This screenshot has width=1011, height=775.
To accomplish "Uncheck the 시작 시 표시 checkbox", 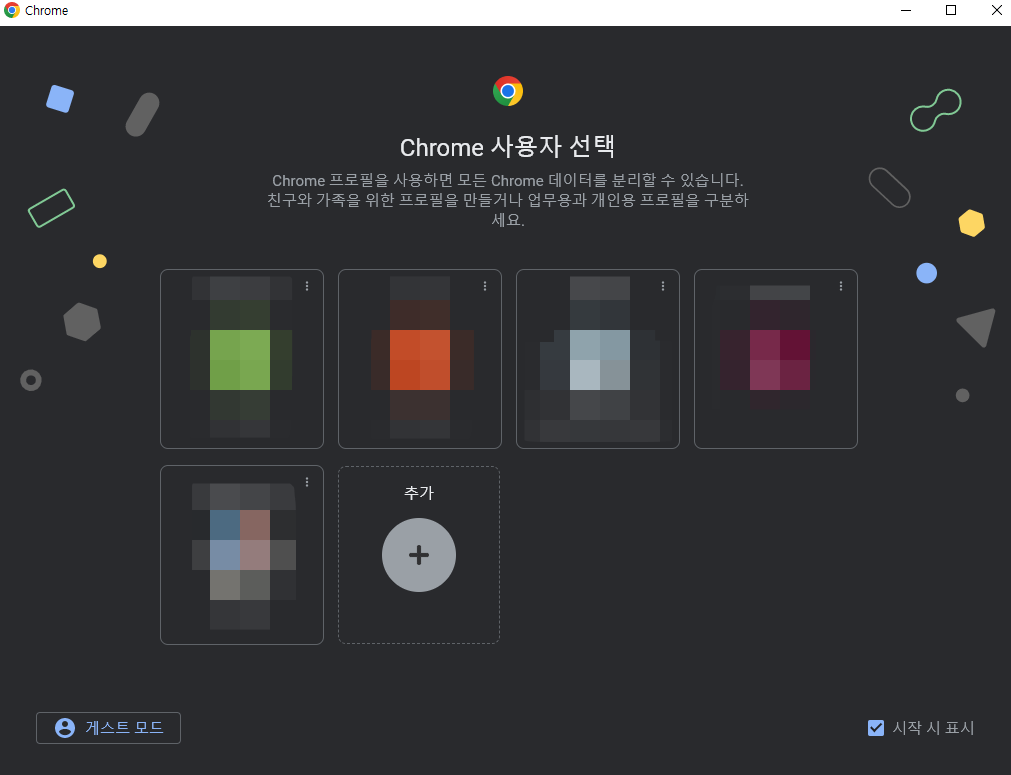I will (876, 728).
